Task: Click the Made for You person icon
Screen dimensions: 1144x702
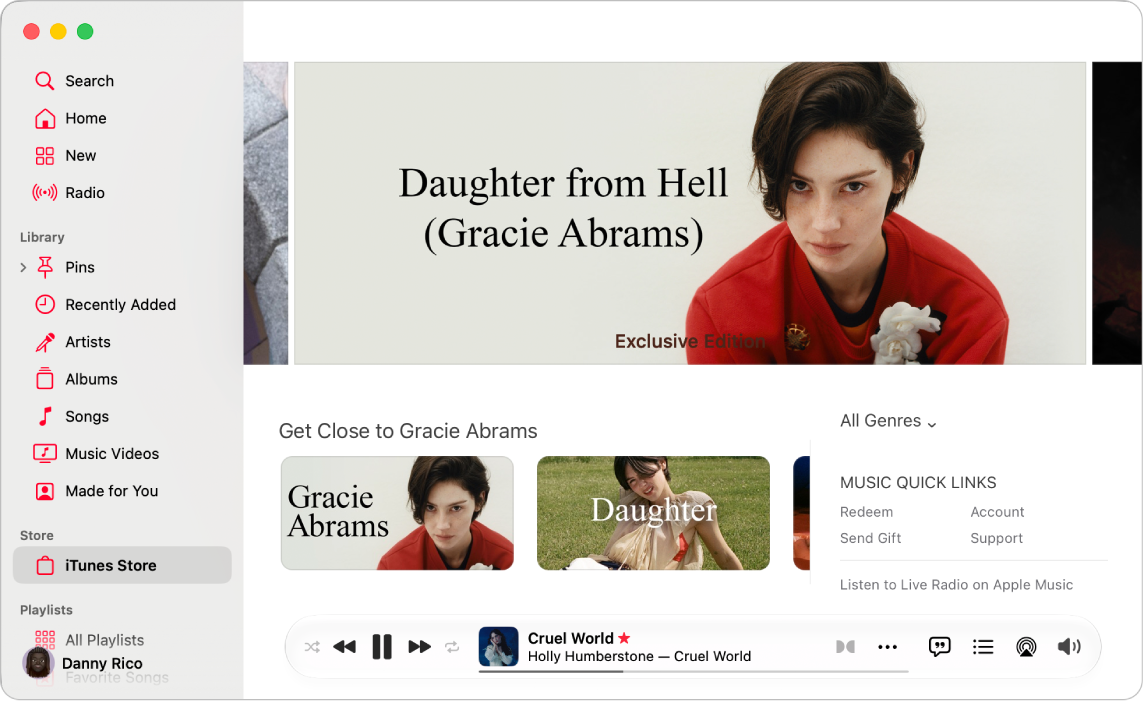Action: pyautogui.click(x=45, y=491)
